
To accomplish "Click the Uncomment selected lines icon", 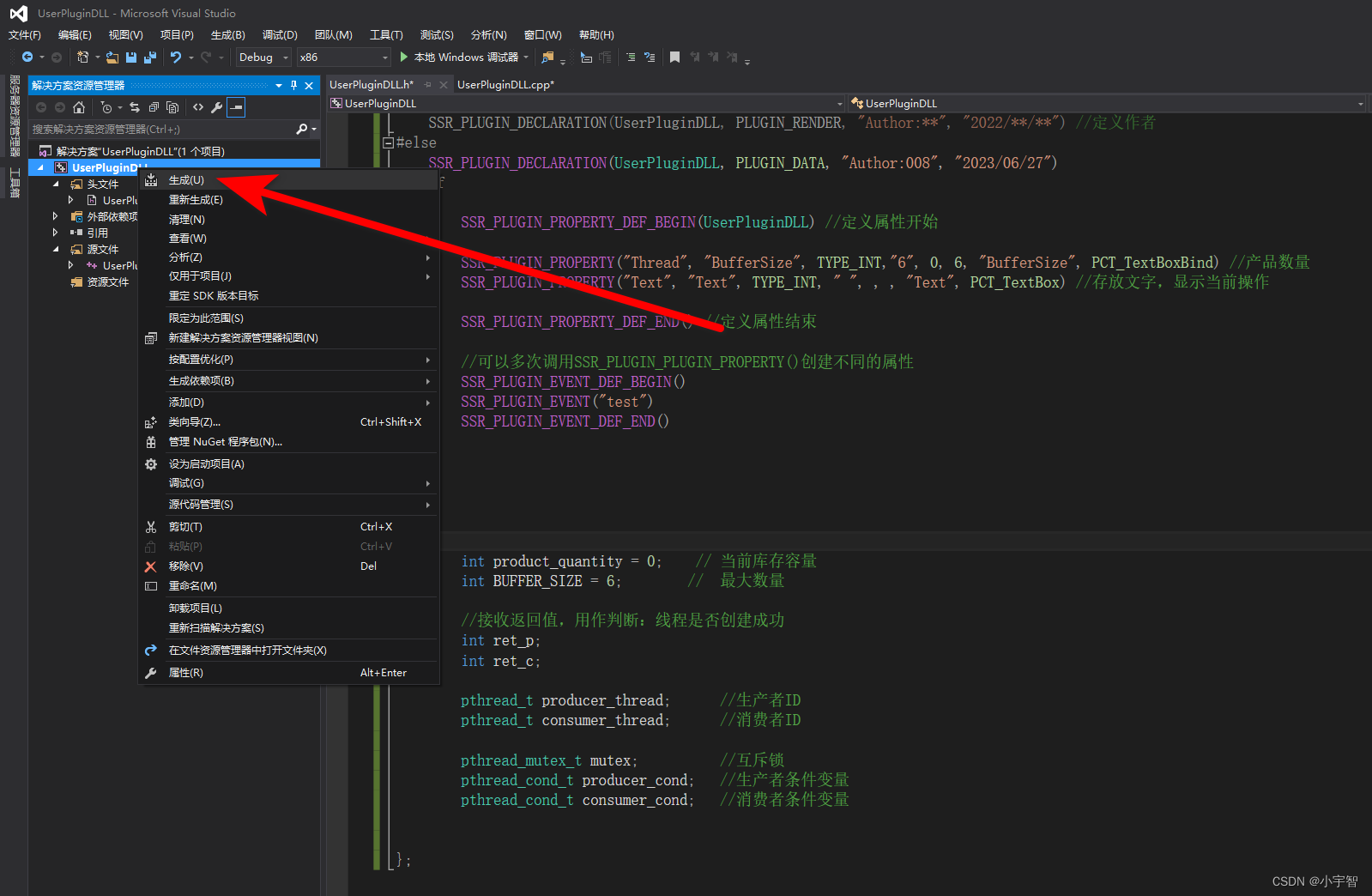I will click(650, 58).
